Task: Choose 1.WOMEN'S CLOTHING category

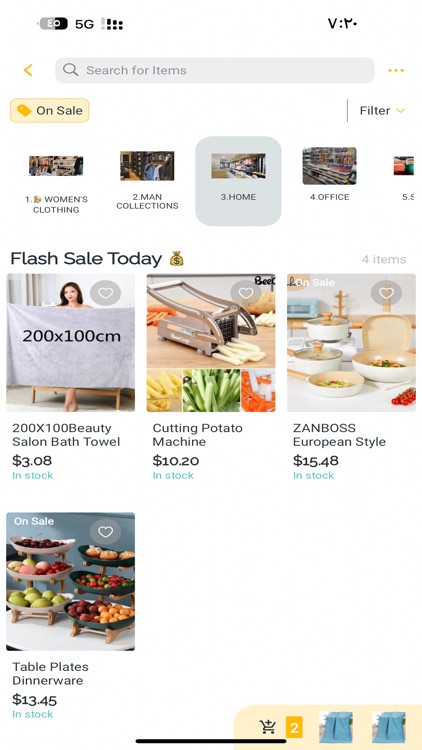Action: click(x=56, y=184)
